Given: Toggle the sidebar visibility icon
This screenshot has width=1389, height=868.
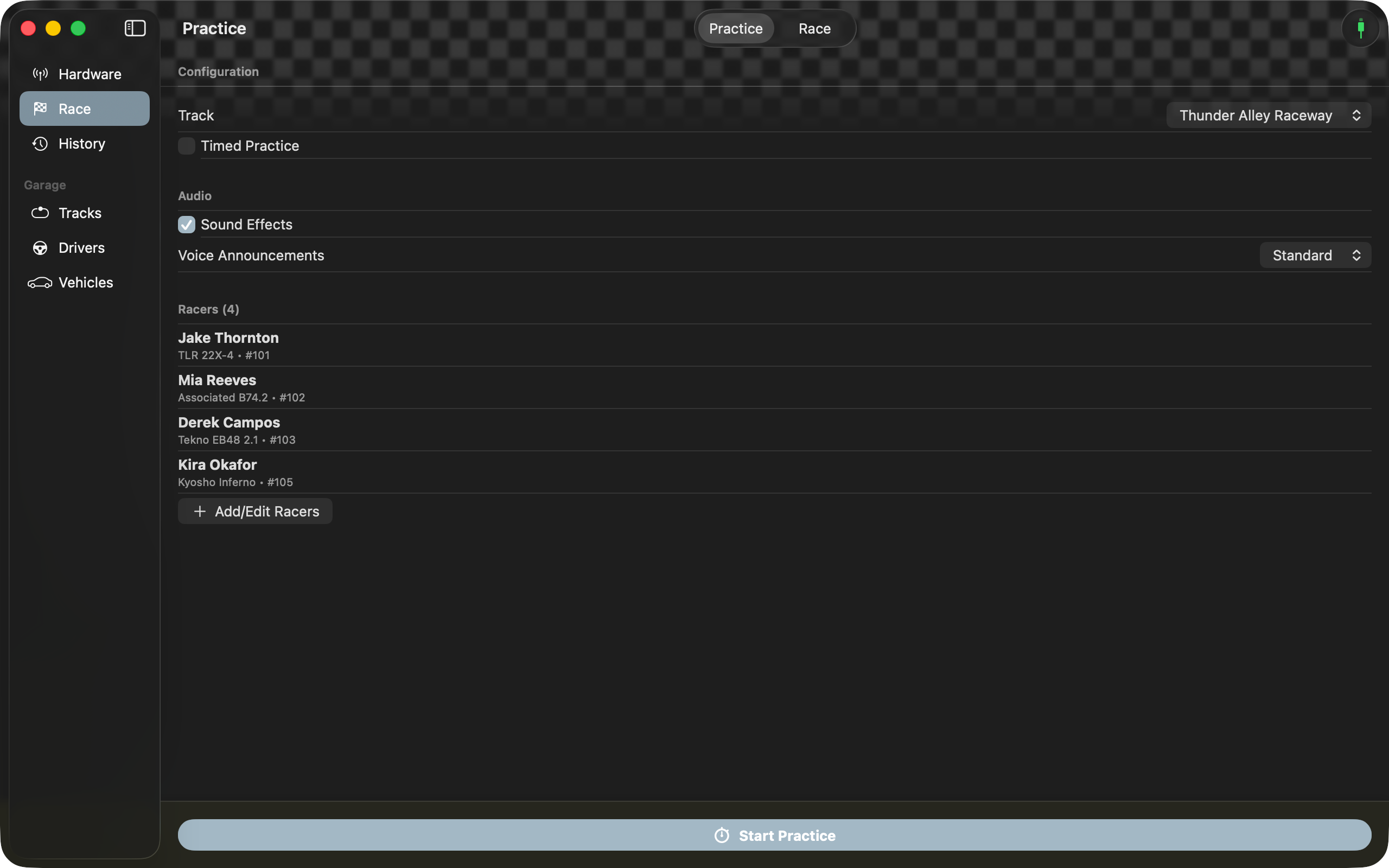Looking at the screenshot, I should pyautogui.click(x=135, y=28).
